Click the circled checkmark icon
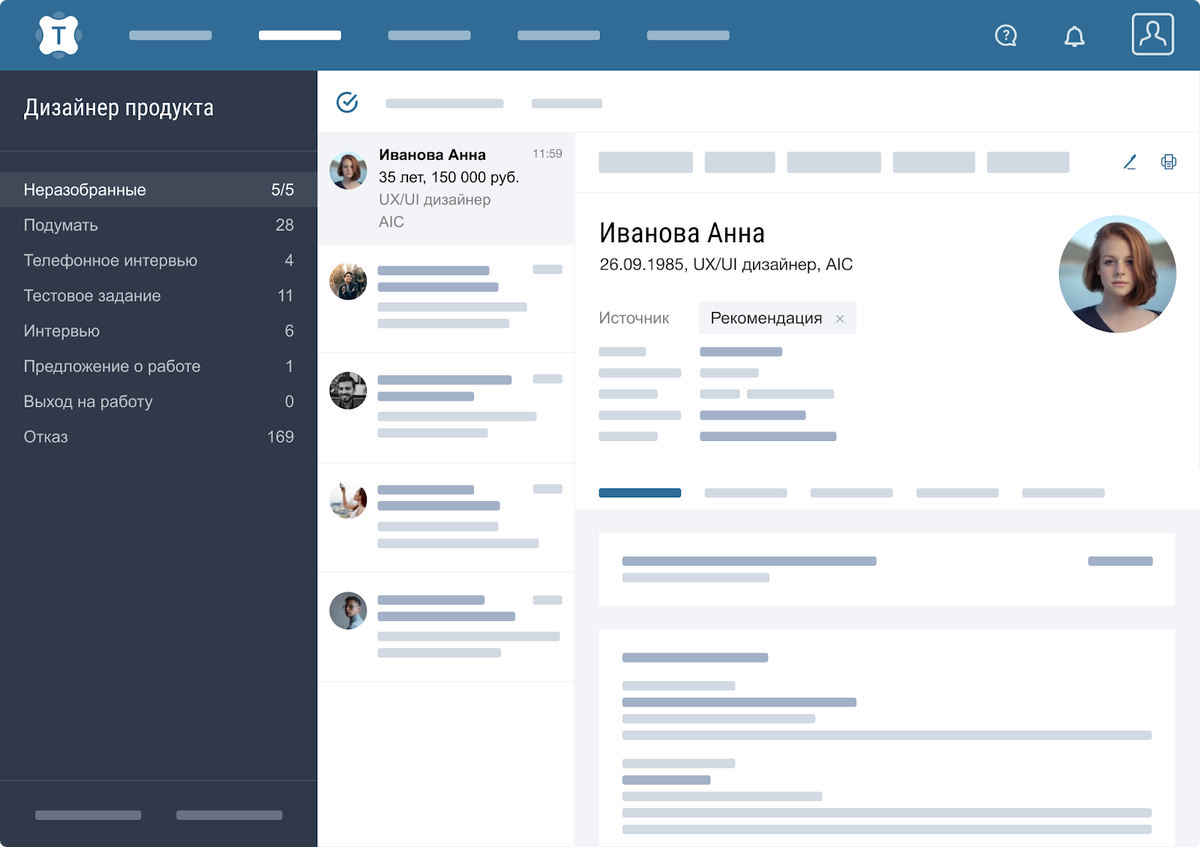Image resolution: width=1200 pixels, height=847 pixels. 347,102
